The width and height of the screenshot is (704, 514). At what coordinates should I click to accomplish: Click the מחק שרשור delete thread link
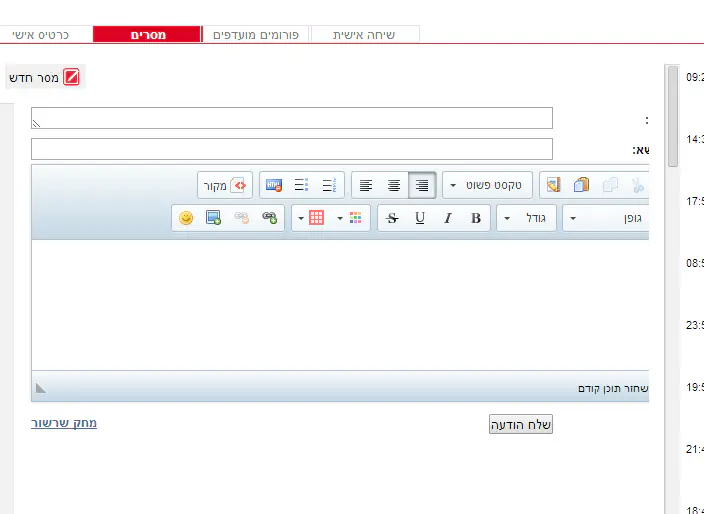[64, 423]
